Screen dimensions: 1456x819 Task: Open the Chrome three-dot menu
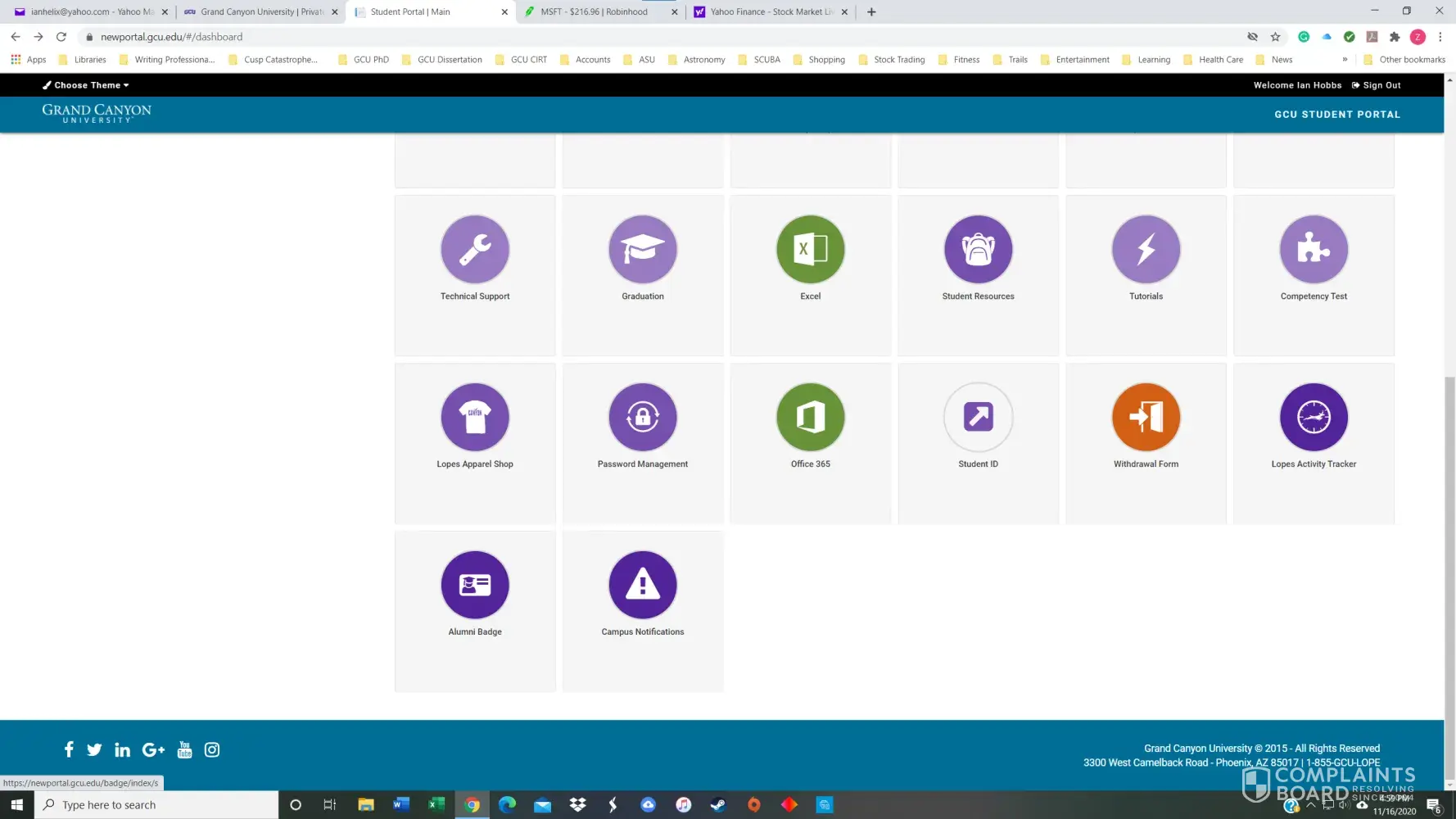pyautogui.click(x=1440, y=37)
